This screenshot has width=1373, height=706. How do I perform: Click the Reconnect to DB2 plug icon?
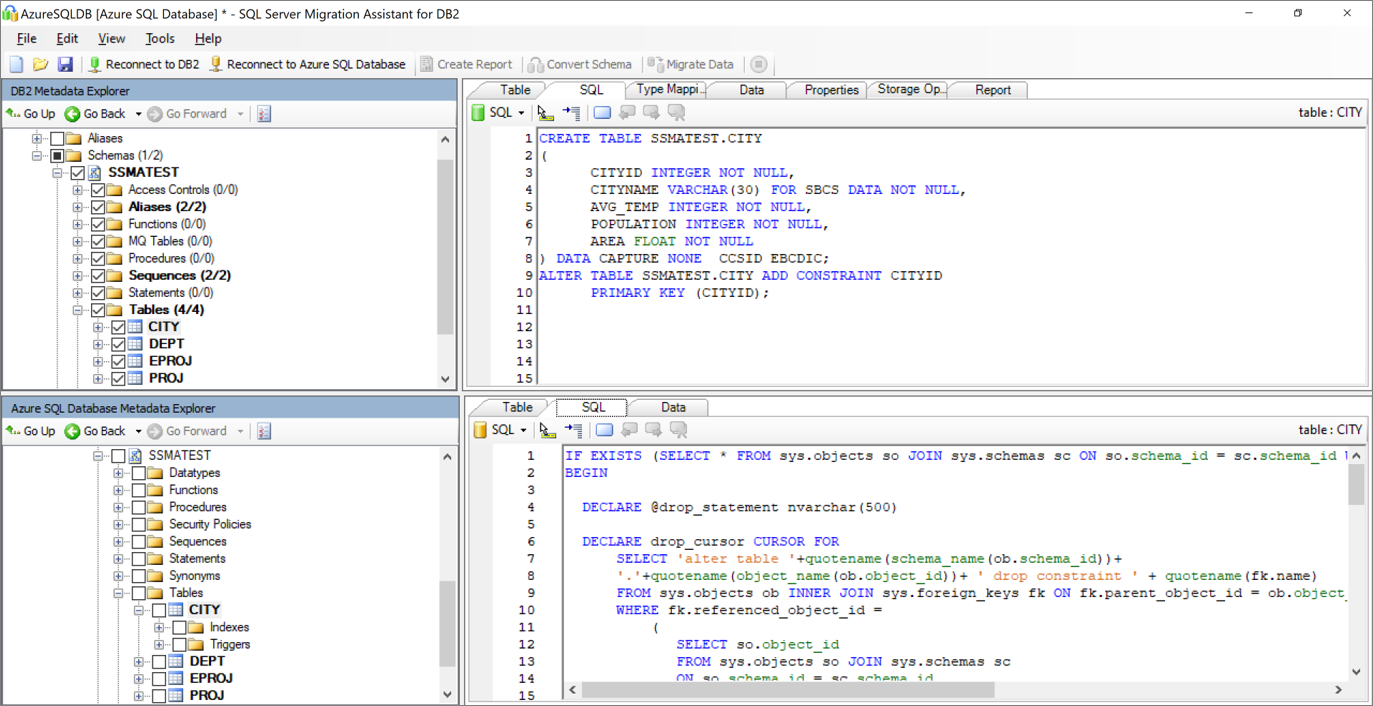pos(92,64)
